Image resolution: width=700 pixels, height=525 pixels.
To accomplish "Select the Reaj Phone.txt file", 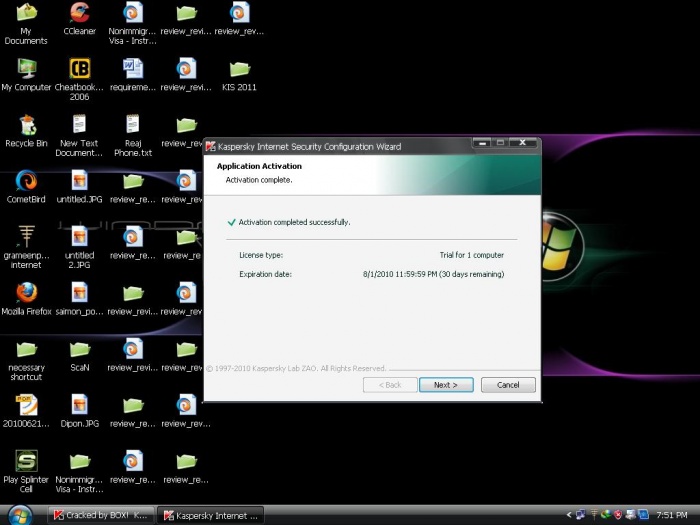I will pos(133,135).
